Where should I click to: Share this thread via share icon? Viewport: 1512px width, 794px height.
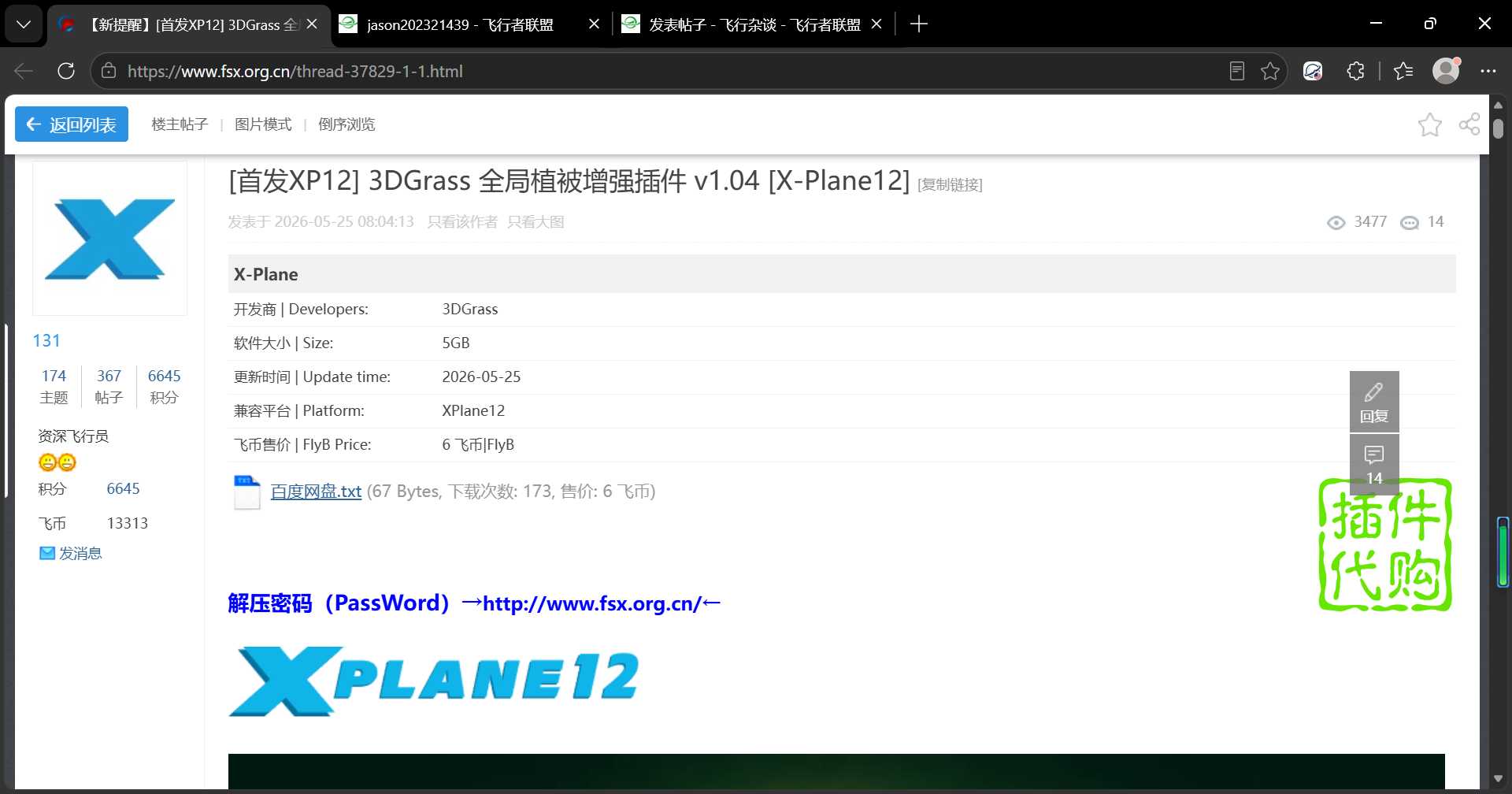pos(1469,124)
